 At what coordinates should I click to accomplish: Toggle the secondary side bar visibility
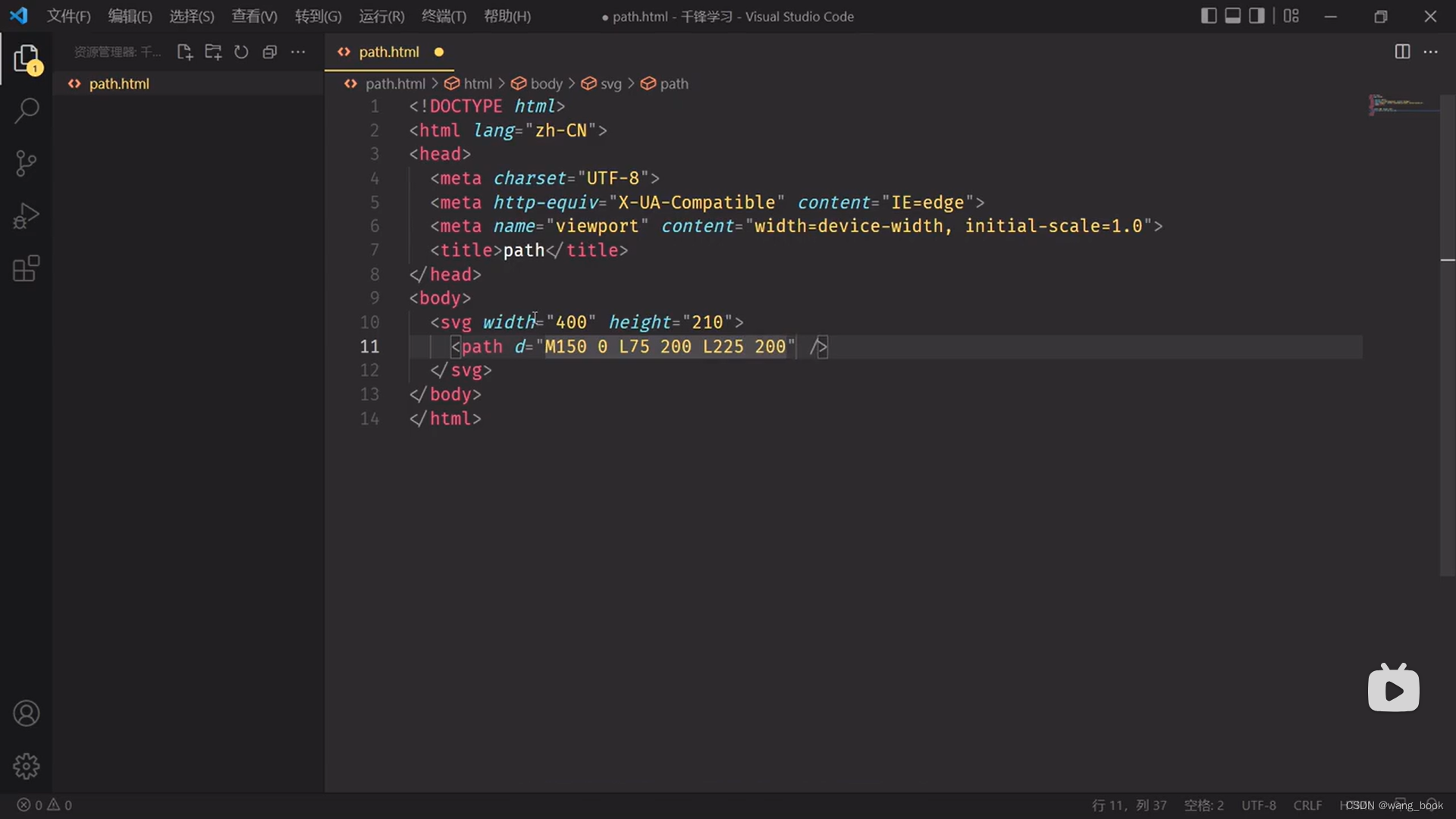[x=1257, y=16]
